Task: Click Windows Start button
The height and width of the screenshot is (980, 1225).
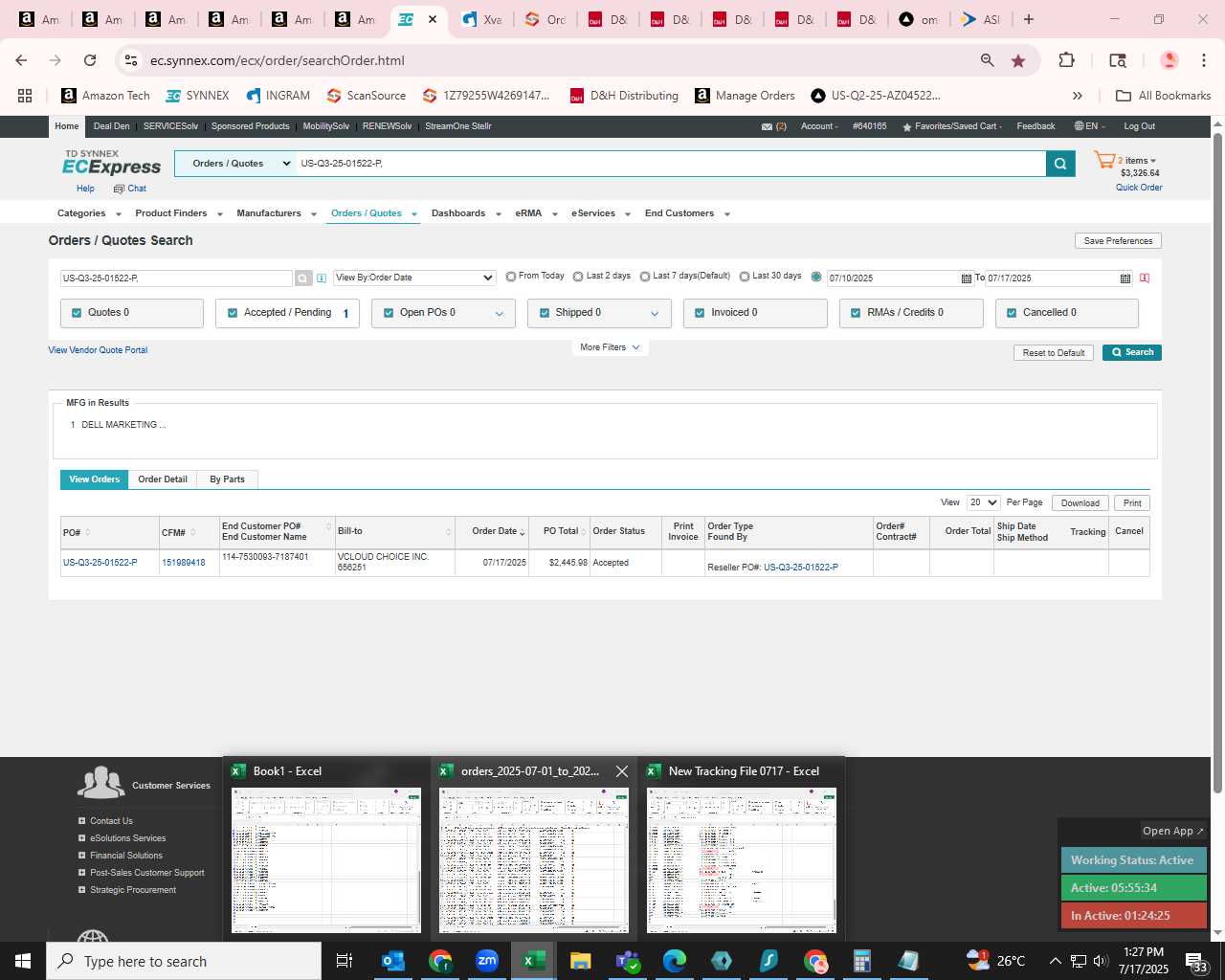Action: pos(23,961)
